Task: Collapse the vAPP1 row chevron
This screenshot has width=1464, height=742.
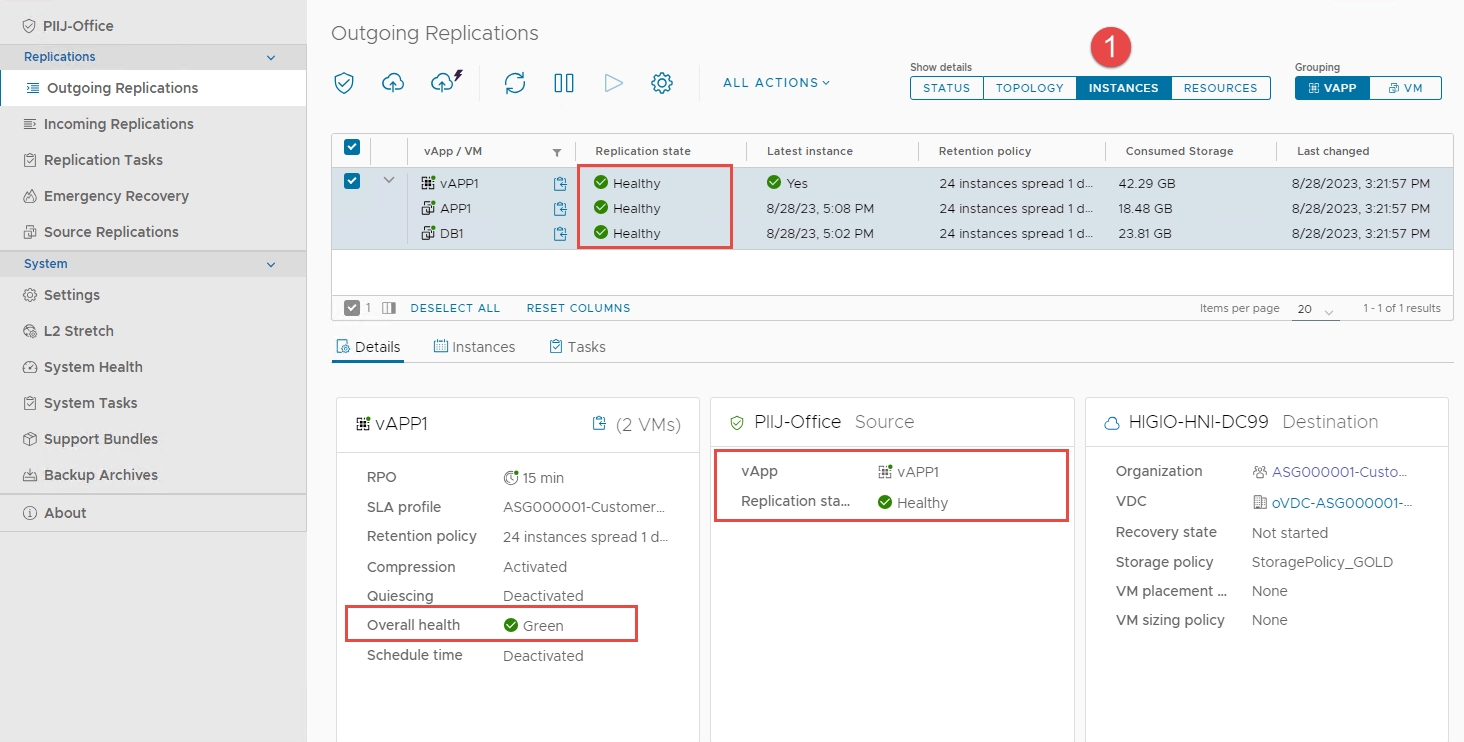Action: coord(389,181)
